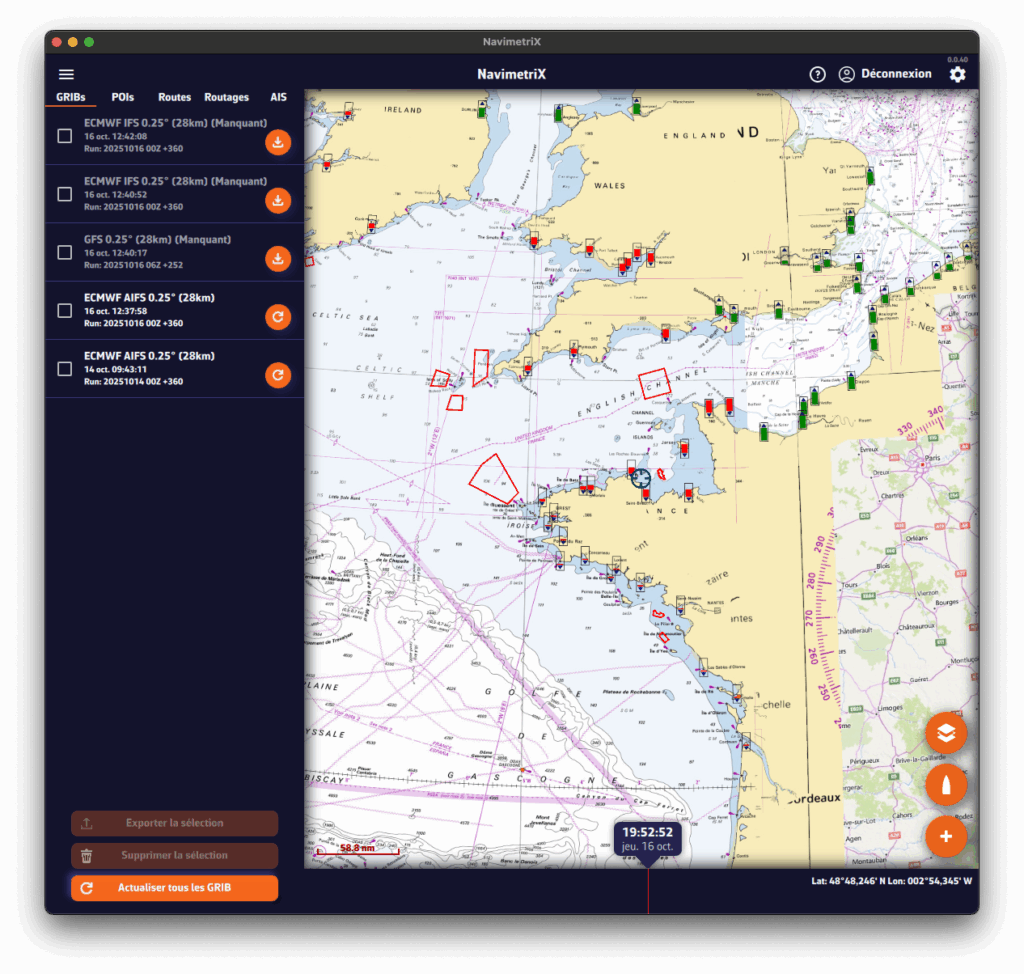This screenshot has width=1024, height=974.
Task: Open settings gear icon
Action: coord(957,74)
